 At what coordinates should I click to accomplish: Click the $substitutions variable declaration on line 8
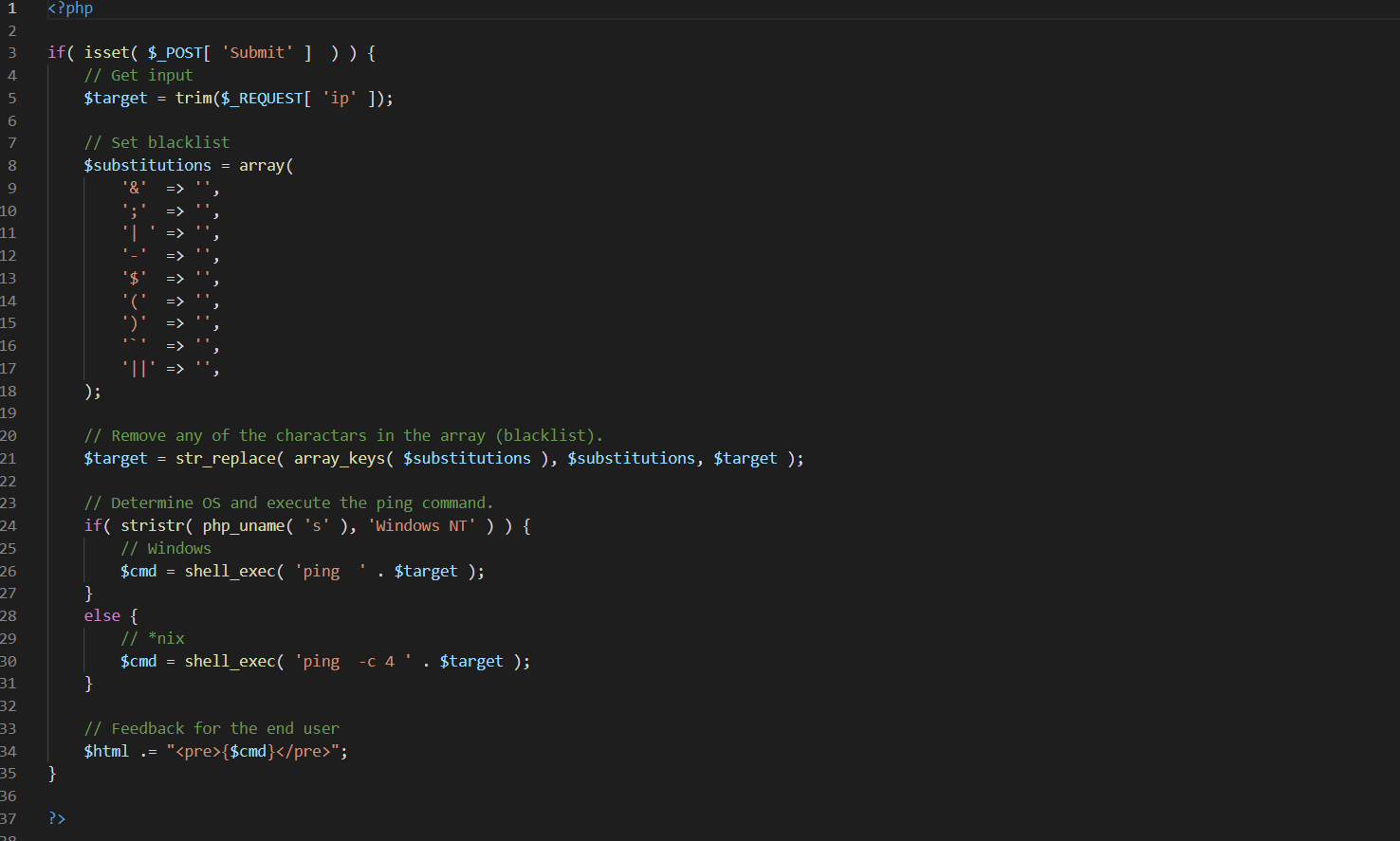pyautogui.click(x=147, y=166)
